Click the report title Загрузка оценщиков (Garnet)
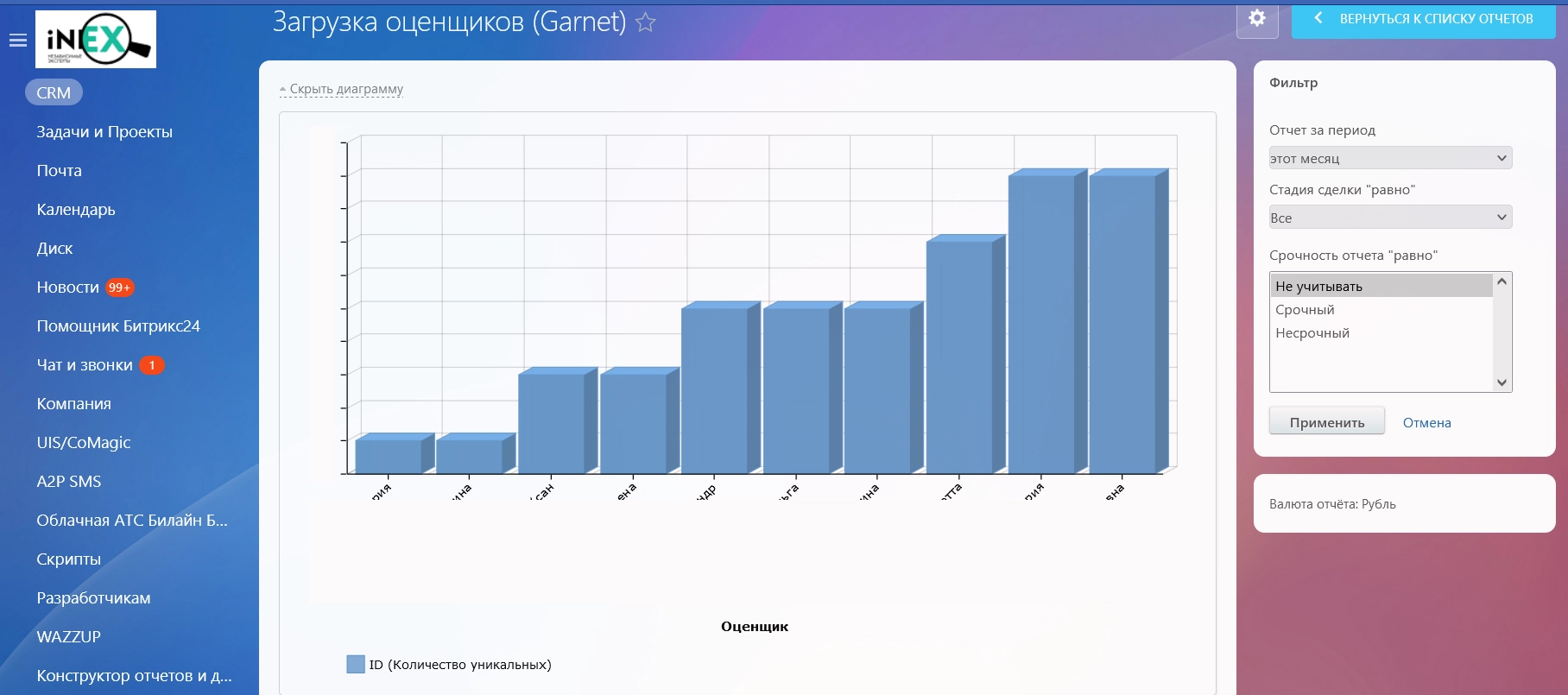 point(450,22)
